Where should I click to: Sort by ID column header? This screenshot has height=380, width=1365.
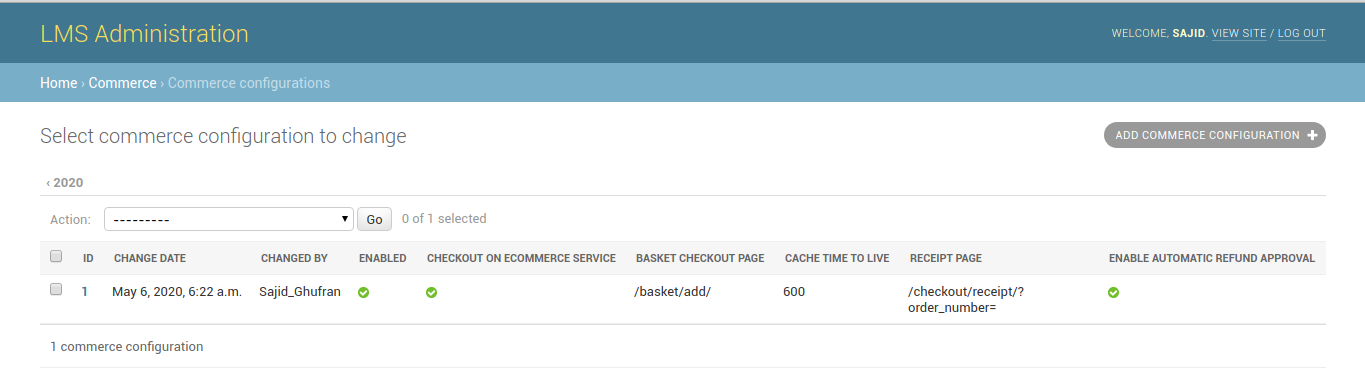pos(88,258)
